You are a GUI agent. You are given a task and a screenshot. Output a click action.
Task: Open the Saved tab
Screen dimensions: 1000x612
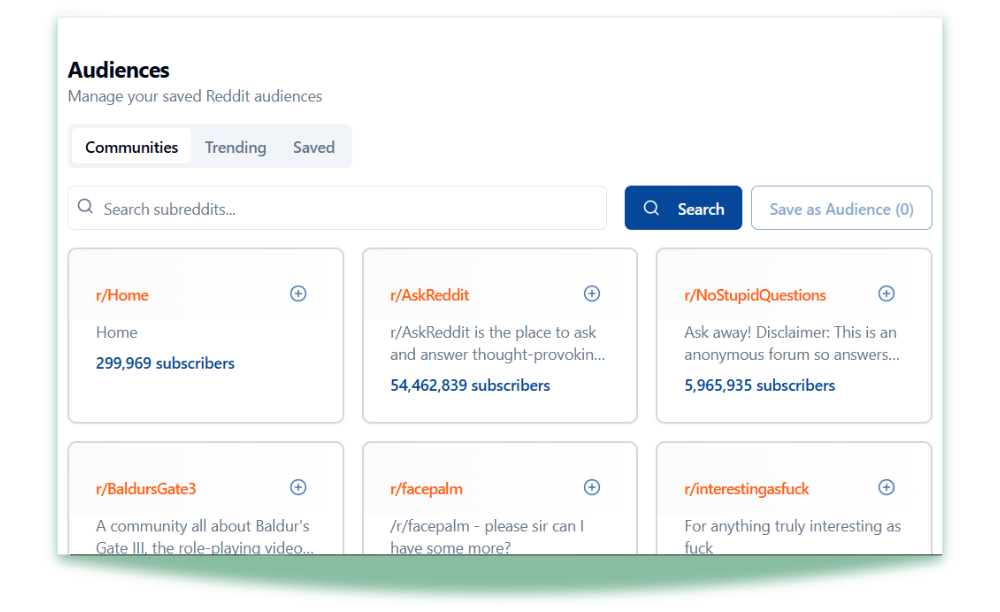314,147
